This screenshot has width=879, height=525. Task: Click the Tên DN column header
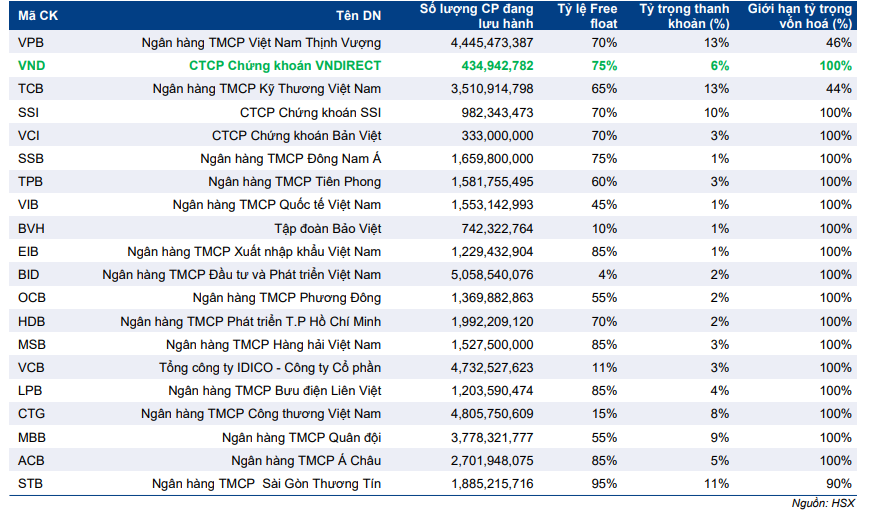(x=358, y=16)
